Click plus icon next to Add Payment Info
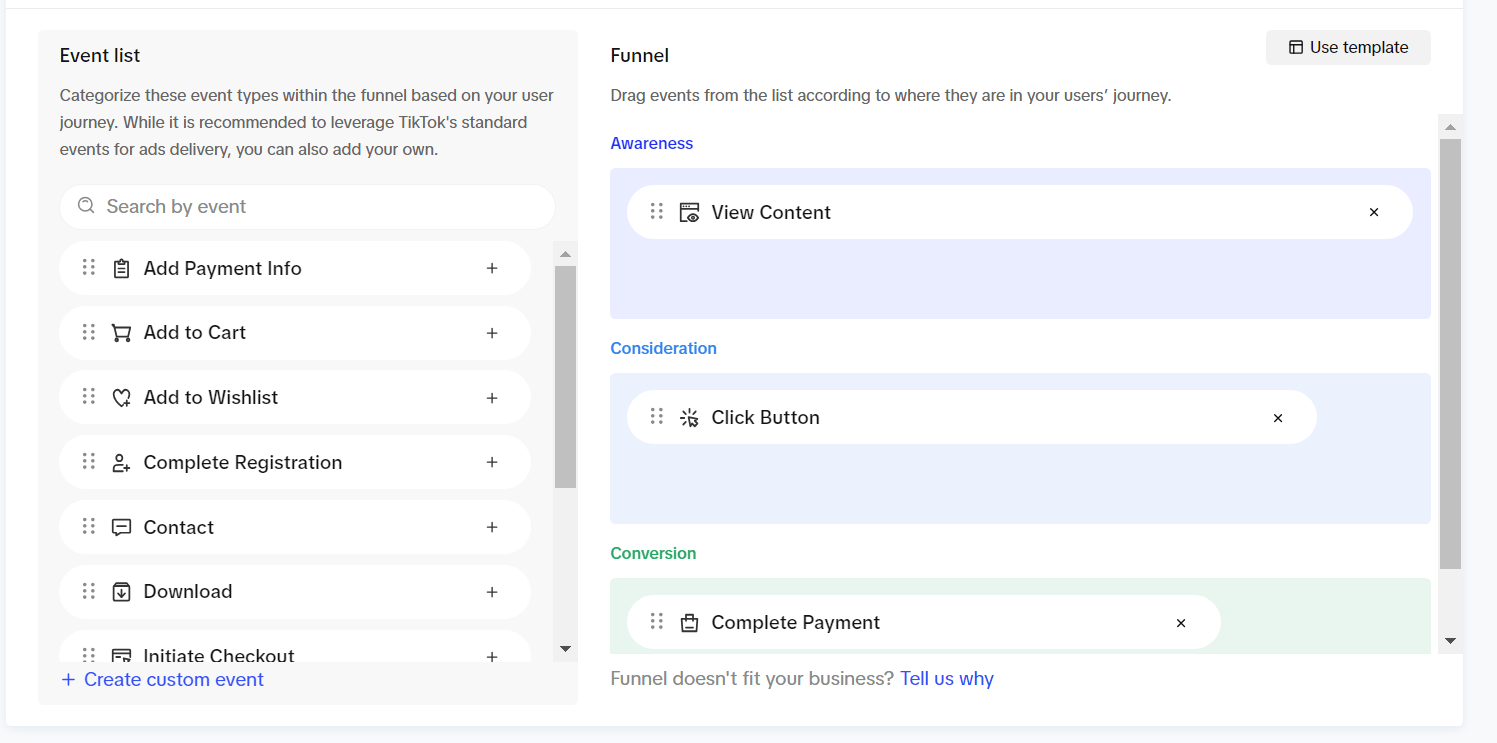The height and width of the screenshot is (743, 1497). pyautogui.click(x=491, y=268)
